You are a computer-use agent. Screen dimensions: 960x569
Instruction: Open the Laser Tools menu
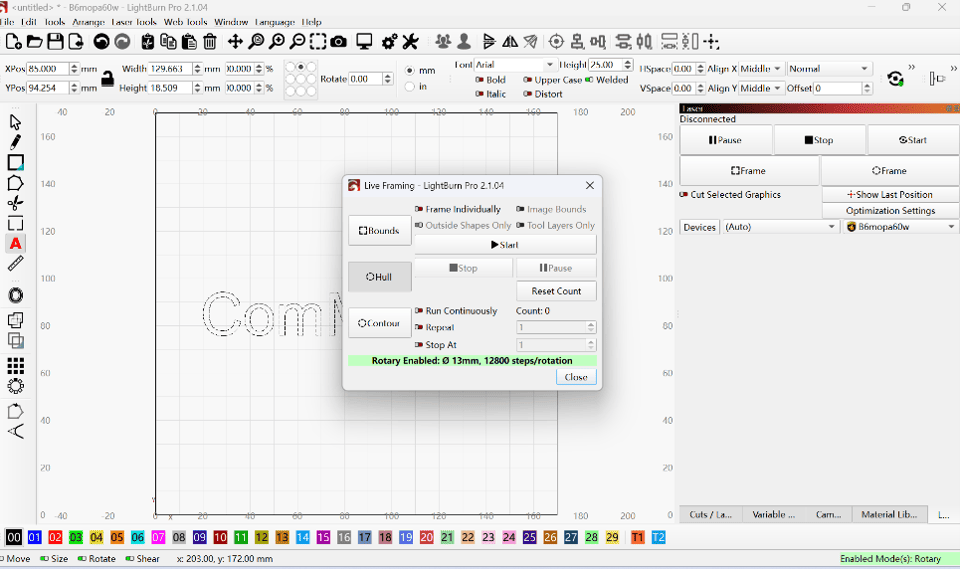134,22
